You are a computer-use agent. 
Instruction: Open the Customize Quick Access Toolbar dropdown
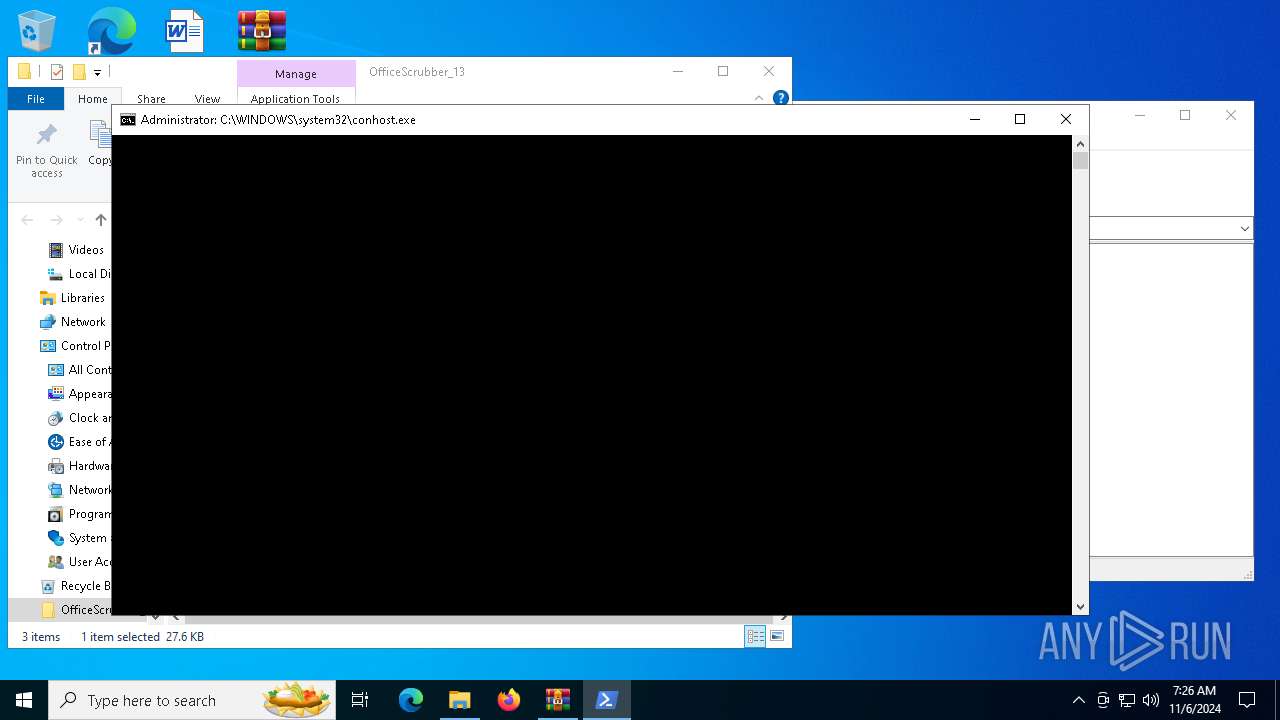click(x=97, y=72)
